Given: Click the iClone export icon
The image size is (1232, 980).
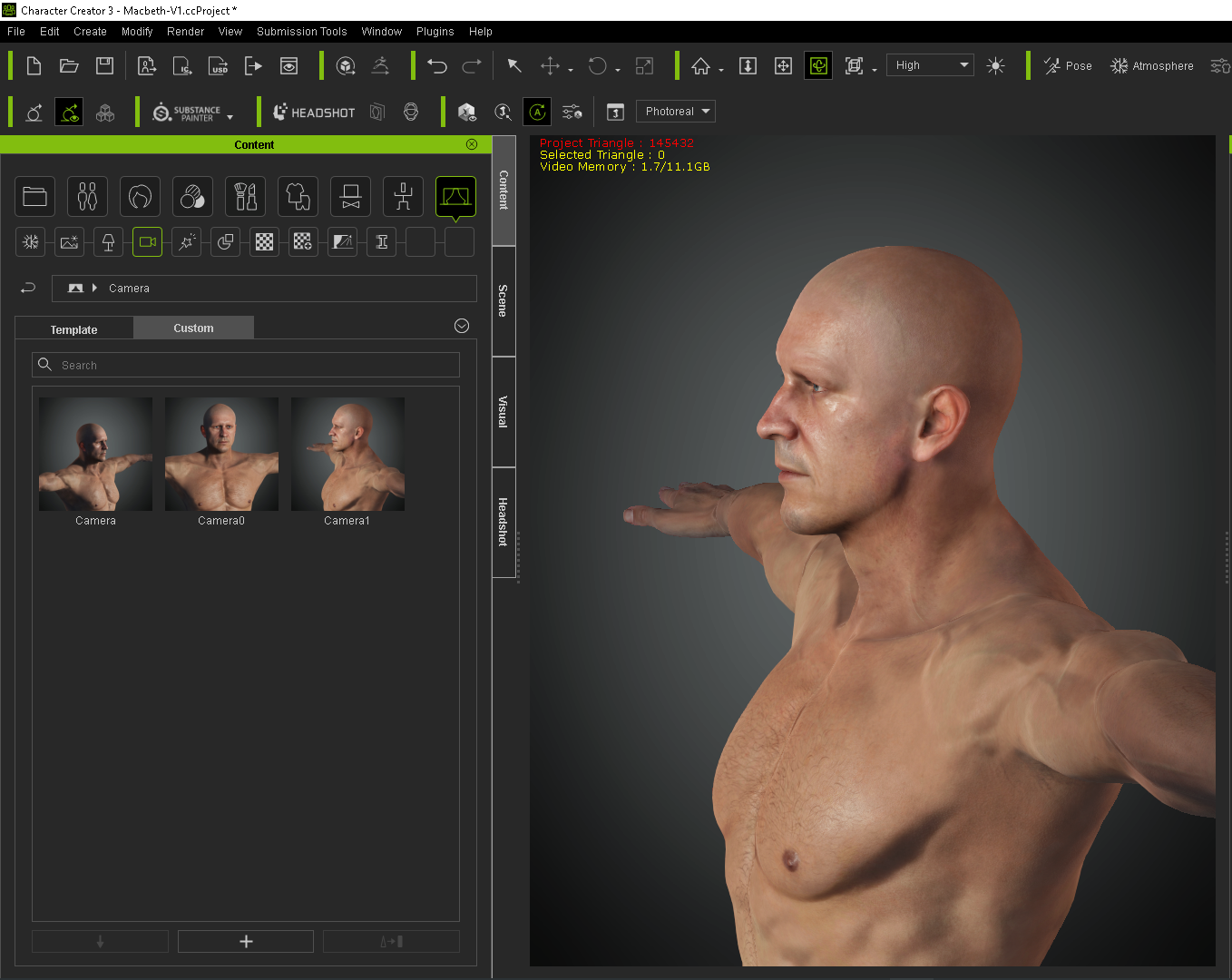Looking at the screenshot, I should click(182, 65).
